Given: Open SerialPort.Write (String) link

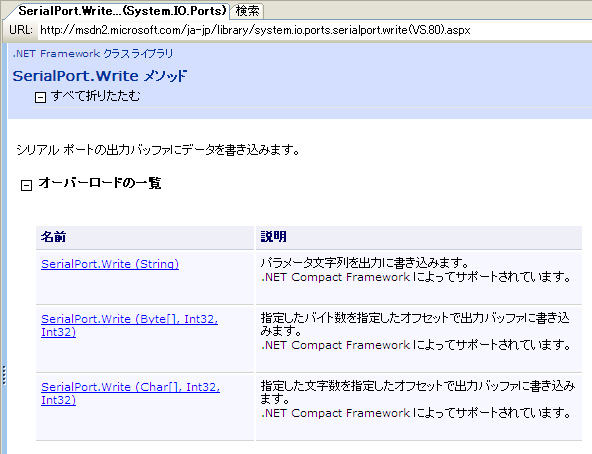Looking at the screenshot, I should point(110,264).
